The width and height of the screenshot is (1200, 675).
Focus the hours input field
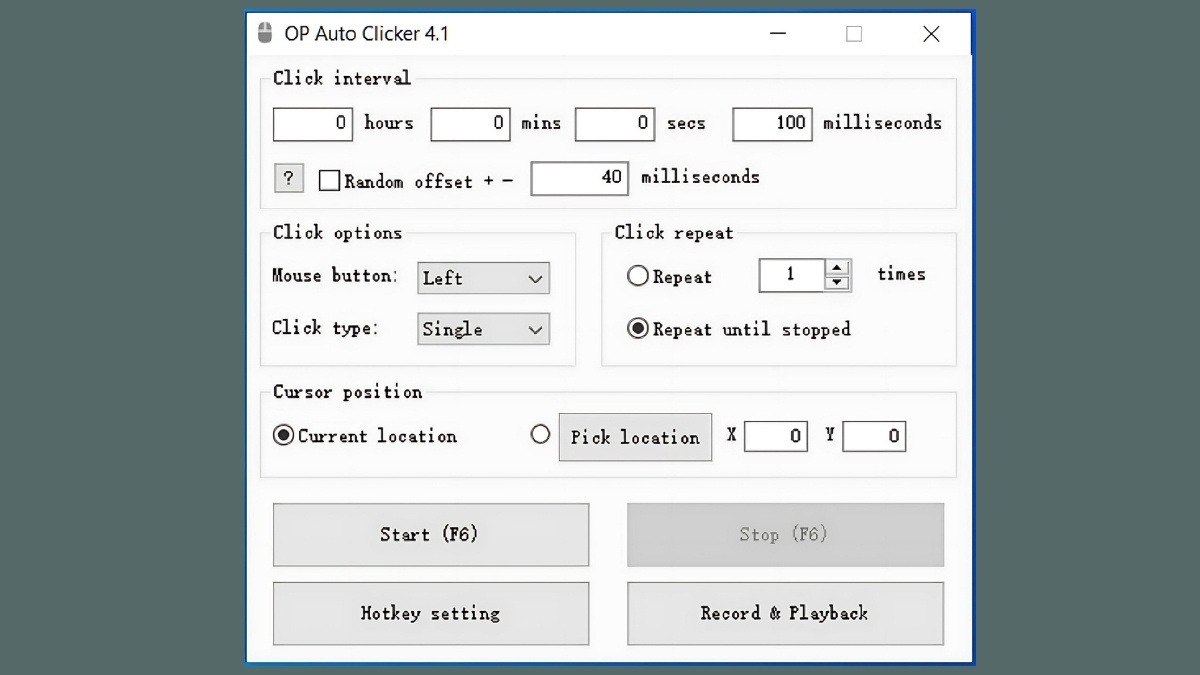[x=313, y=124]
